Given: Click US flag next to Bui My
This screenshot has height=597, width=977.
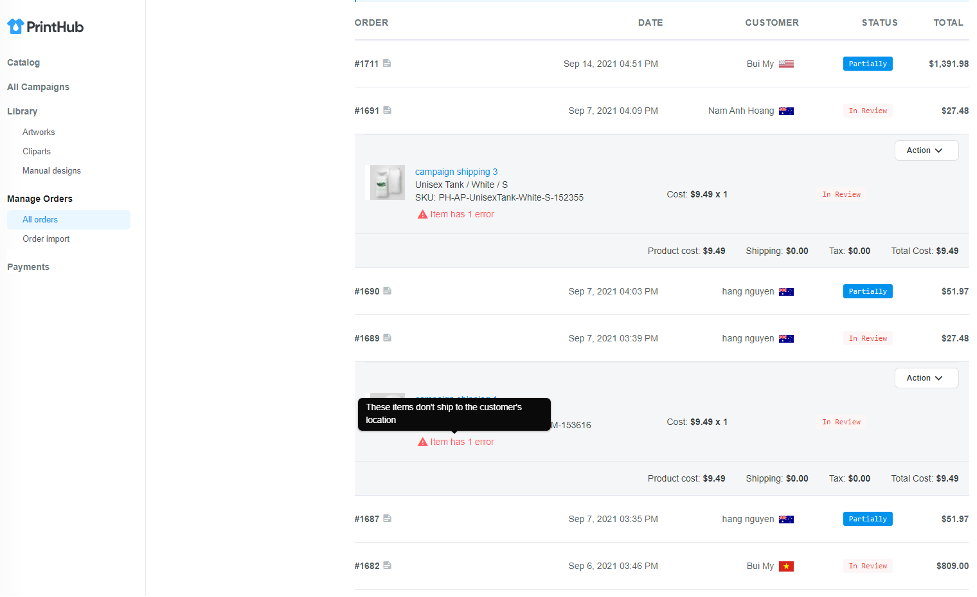Looking at the screenshot, I should click(786, 64).
